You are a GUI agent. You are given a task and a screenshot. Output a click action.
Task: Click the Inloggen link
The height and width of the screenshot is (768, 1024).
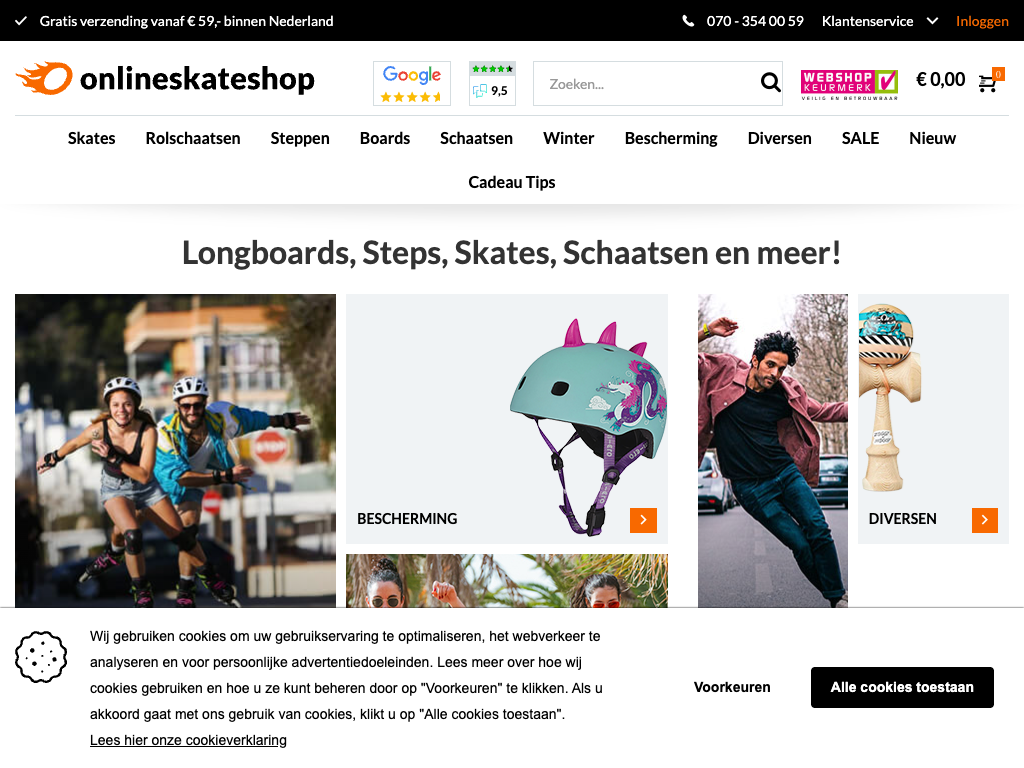coord(982,21)
